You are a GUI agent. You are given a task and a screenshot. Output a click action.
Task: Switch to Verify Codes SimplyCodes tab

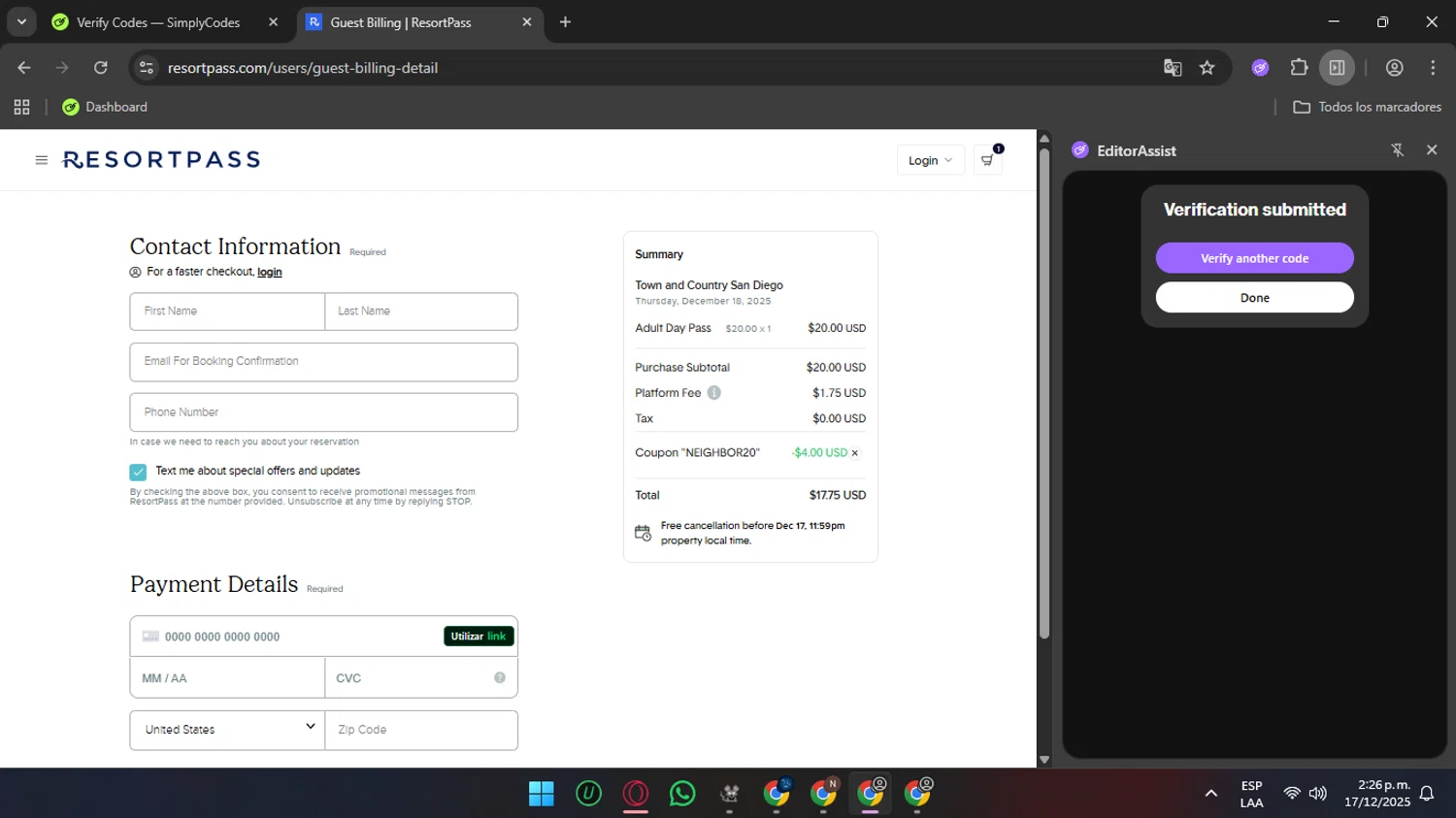coord(158,22)
